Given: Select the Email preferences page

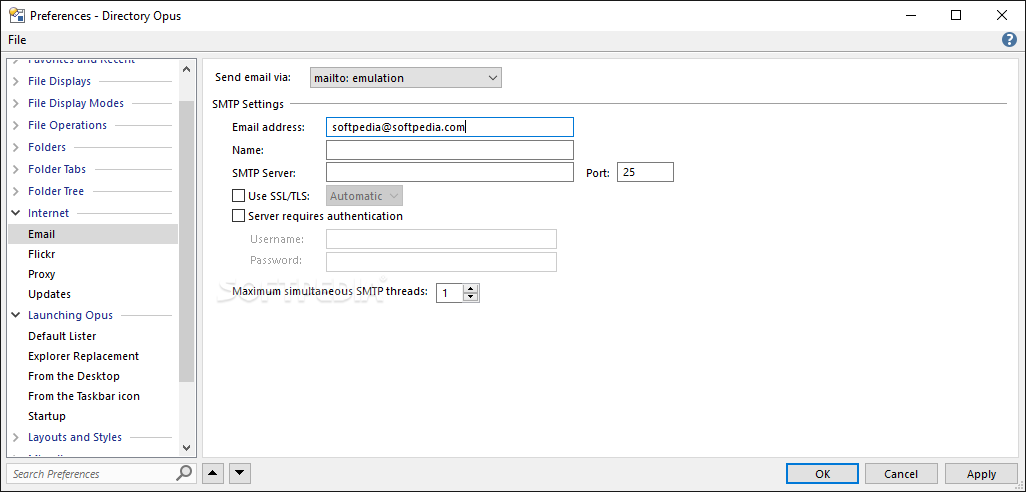Looking at the screenshot, I should [93, 234].
